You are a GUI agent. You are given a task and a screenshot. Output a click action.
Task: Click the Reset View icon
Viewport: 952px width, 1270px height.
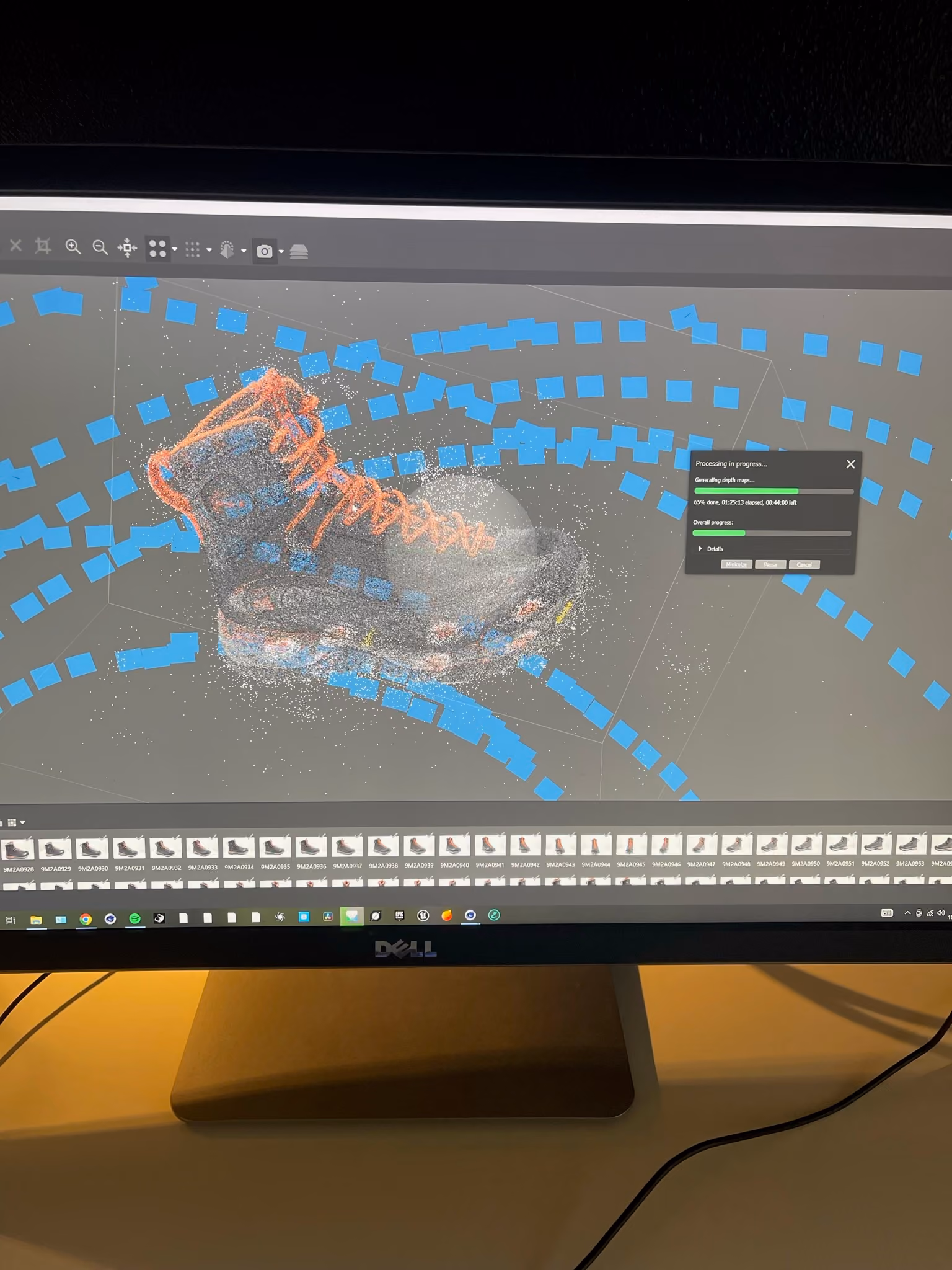point(127,247)
